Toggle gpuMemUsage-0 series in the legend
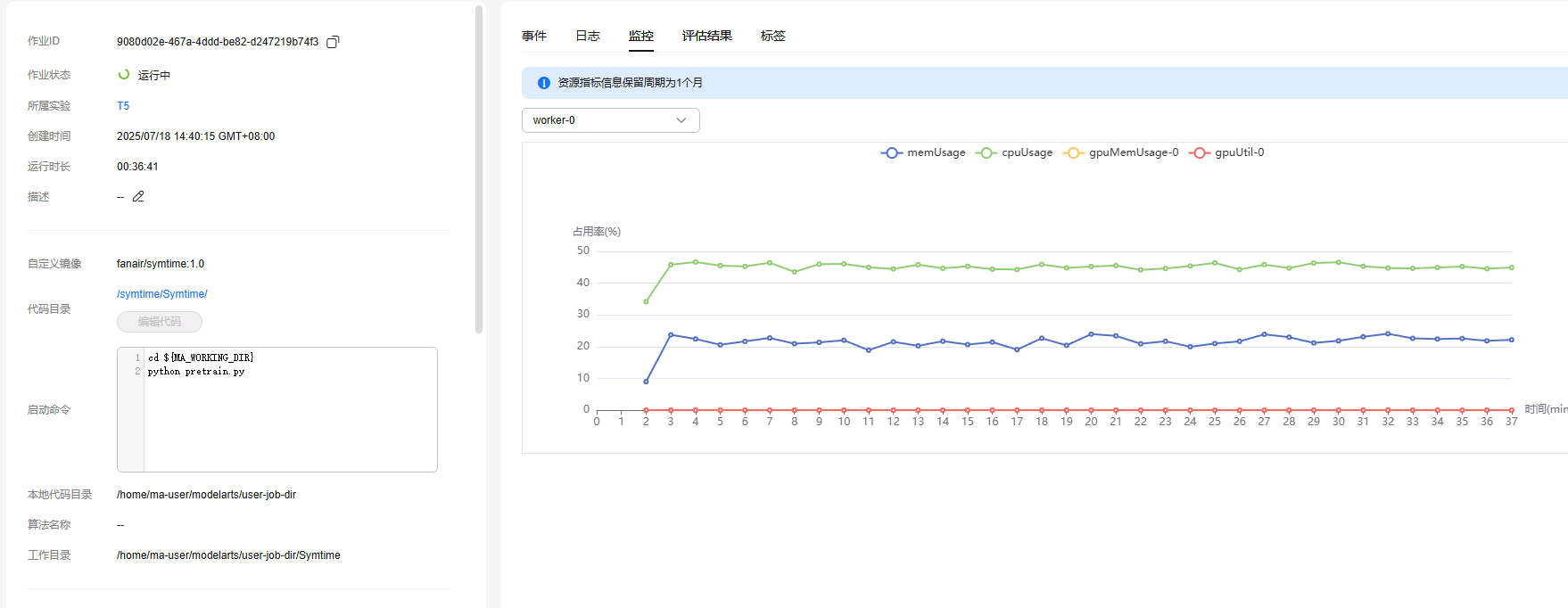Viewport: 1568px width, 608px height. coord(1120,152)
